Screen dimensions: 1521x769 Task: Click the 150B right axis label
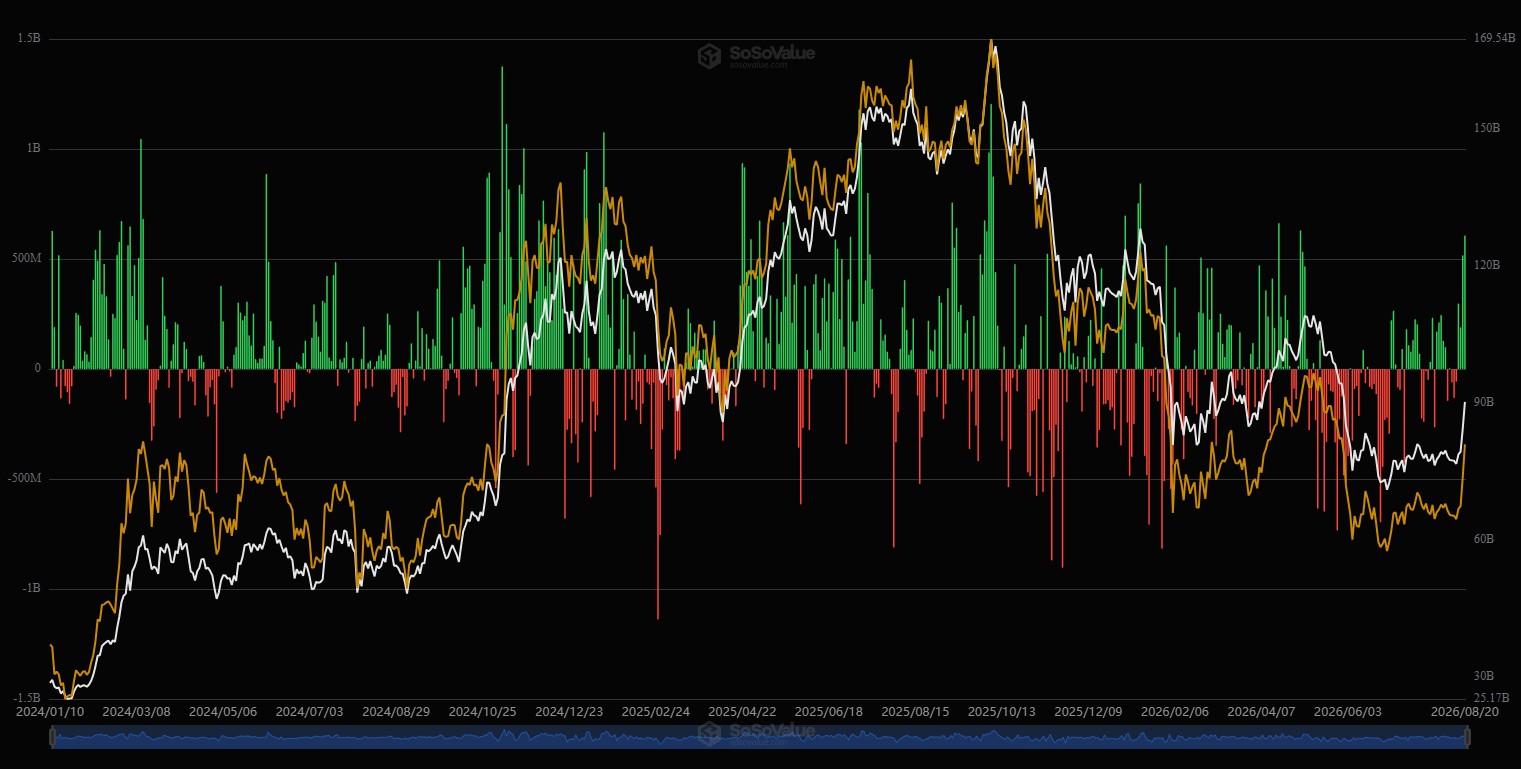pos(1487,128)
